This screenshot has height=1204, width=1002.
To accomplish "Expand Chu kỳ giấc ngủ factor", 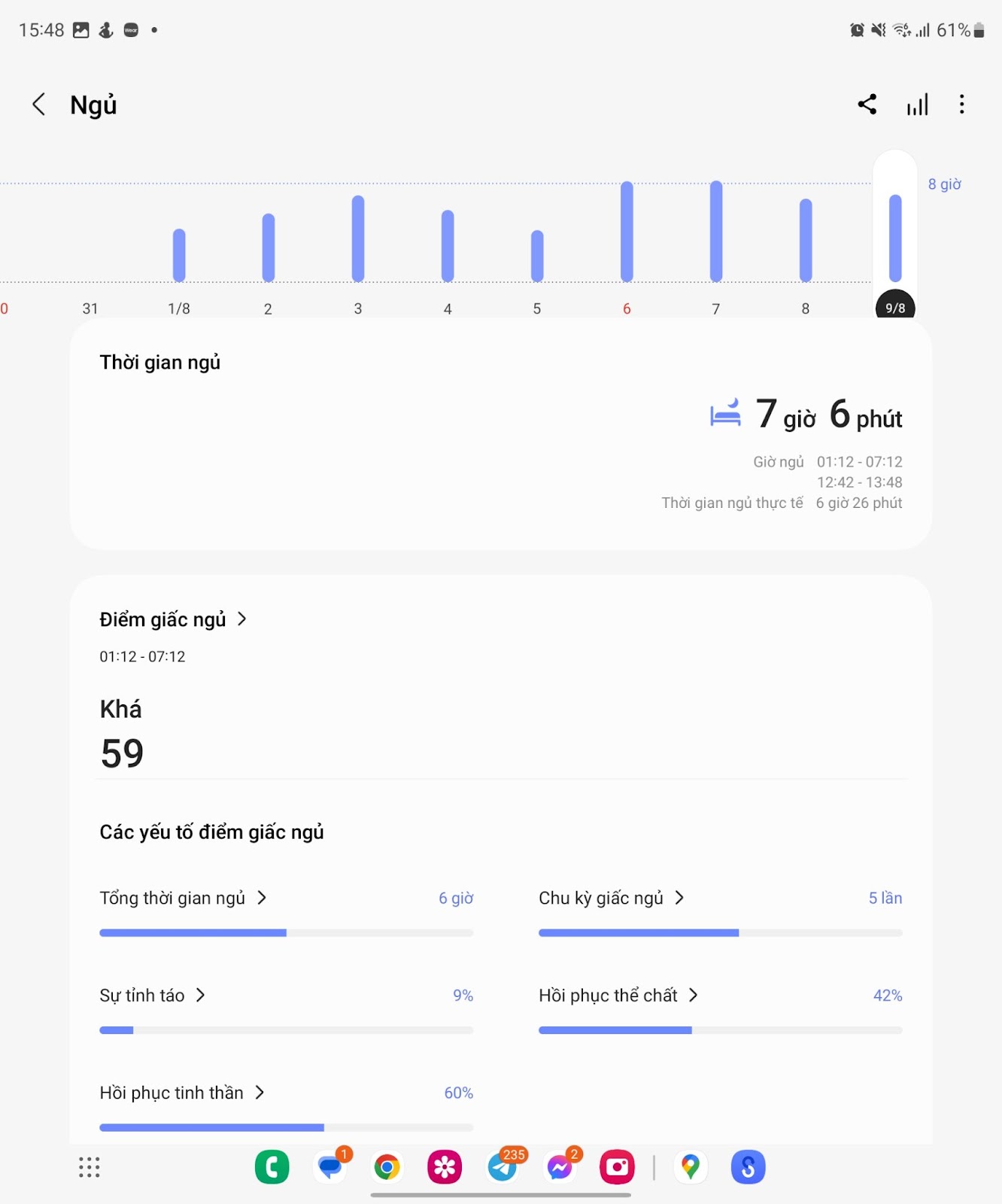I will 611,898.
